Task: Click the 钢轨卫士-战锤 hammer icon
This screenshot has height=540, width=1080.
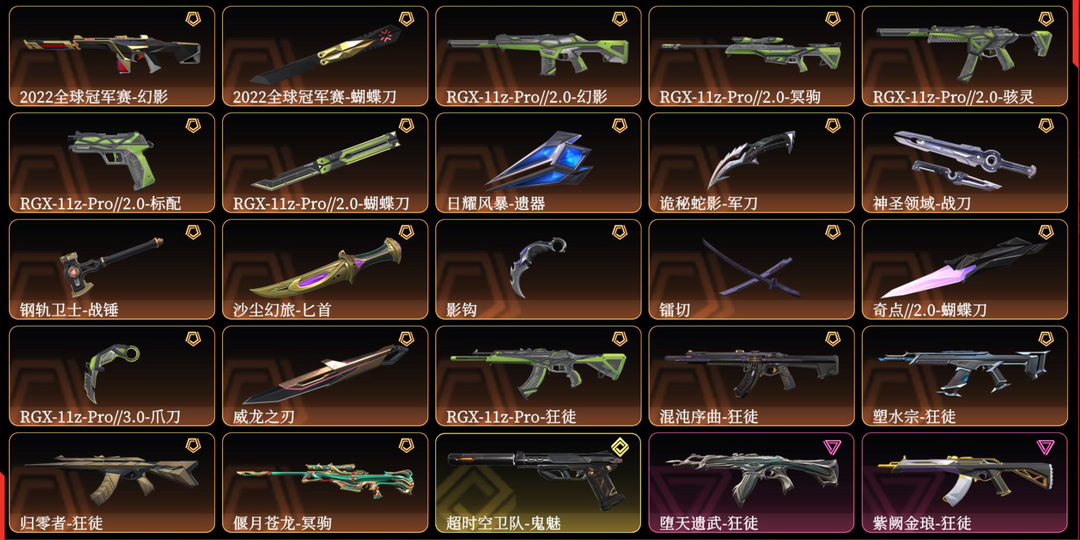Action: (x=110, y=267)
